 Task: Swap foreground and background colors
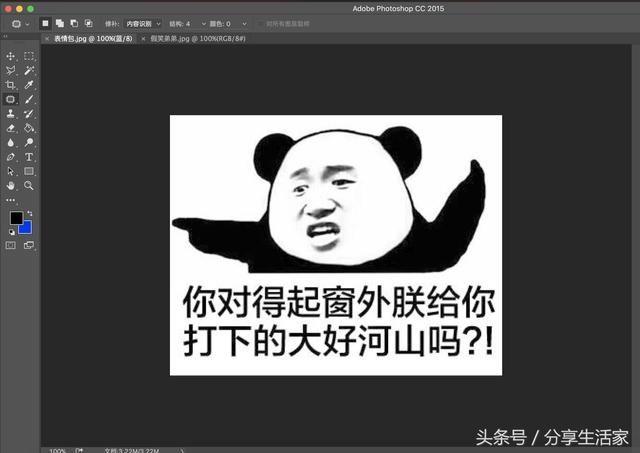point(29,213)
